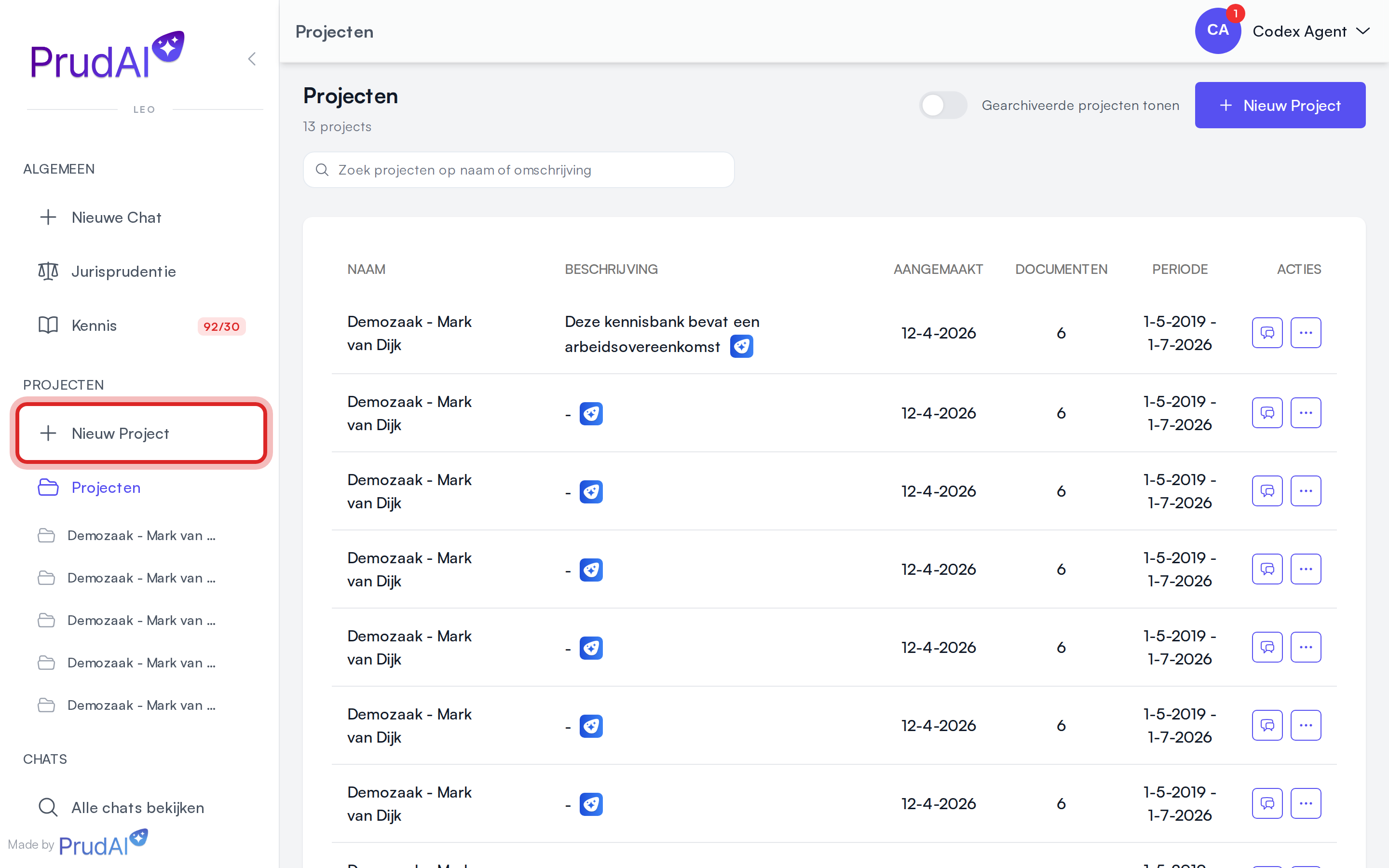
Task: Click the AANGEMAAKT column header
Action: pos(938,269)
